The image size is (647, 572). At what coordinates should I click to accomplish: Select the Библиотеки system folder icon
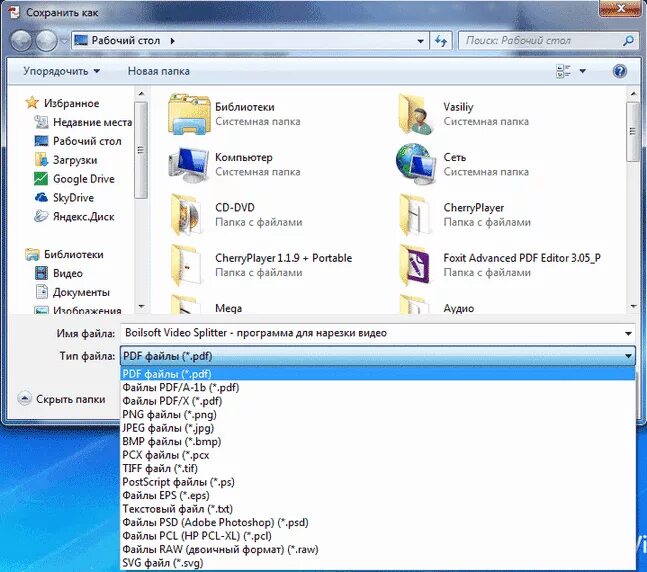click(x=189, y=114)
